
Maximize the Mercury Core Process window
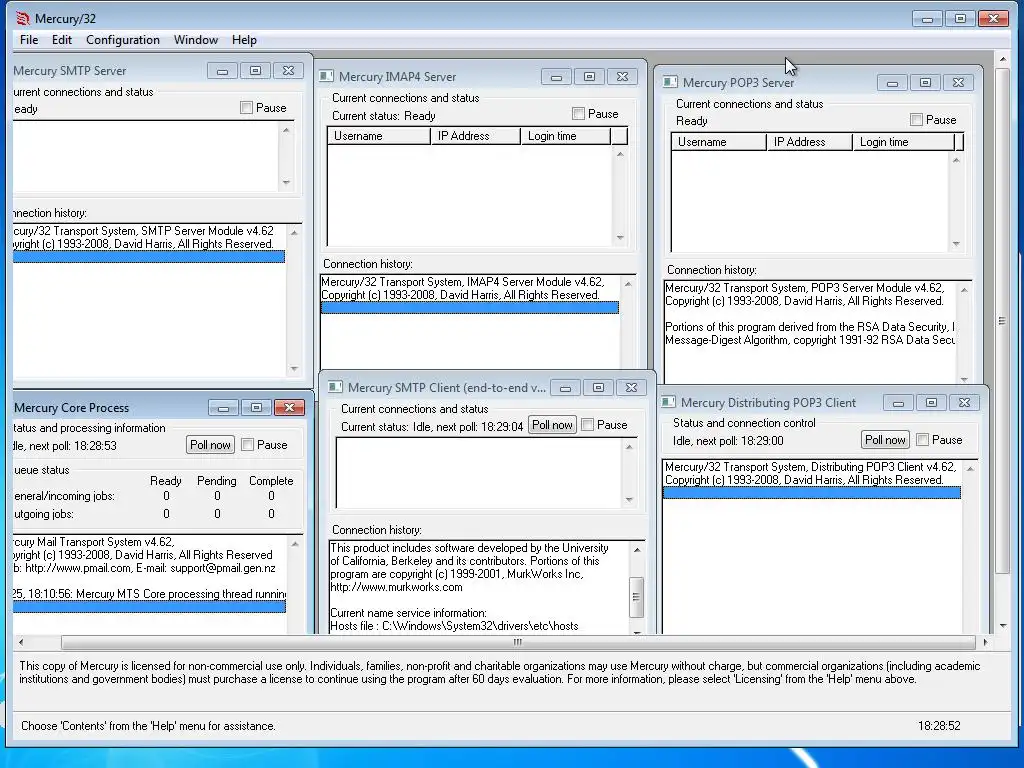(256, 408)
